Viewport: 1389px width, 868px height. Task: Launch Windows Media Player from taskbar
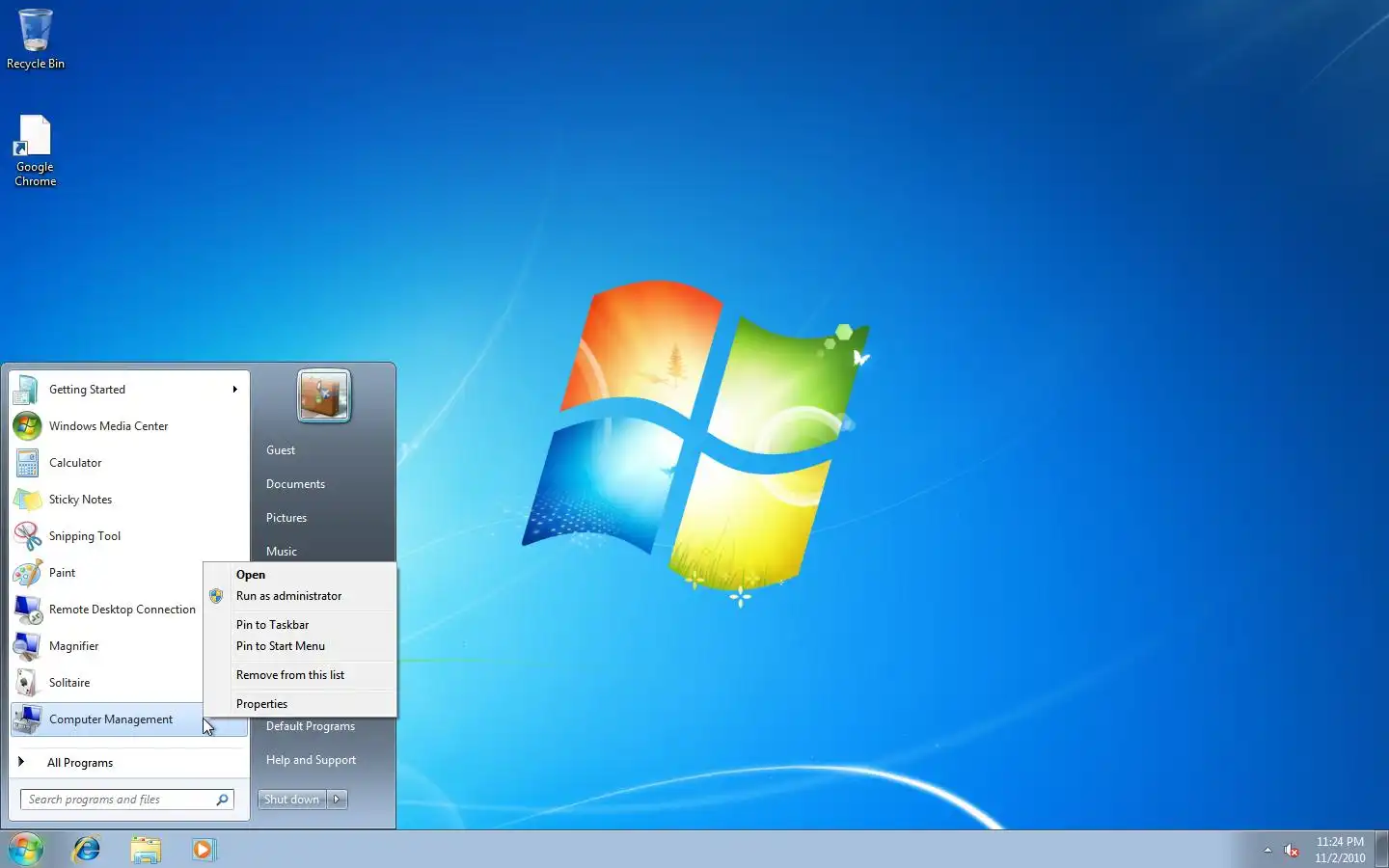tap(204, 850)
